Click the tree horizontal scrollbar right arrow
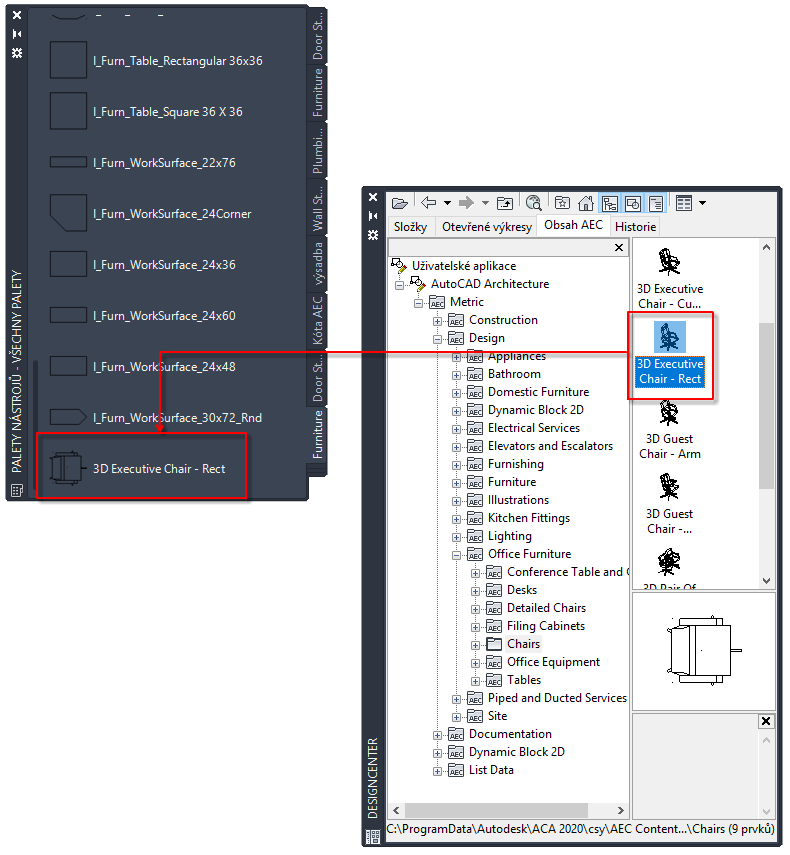Screen dimensions: 790x855 coord(620,810)
